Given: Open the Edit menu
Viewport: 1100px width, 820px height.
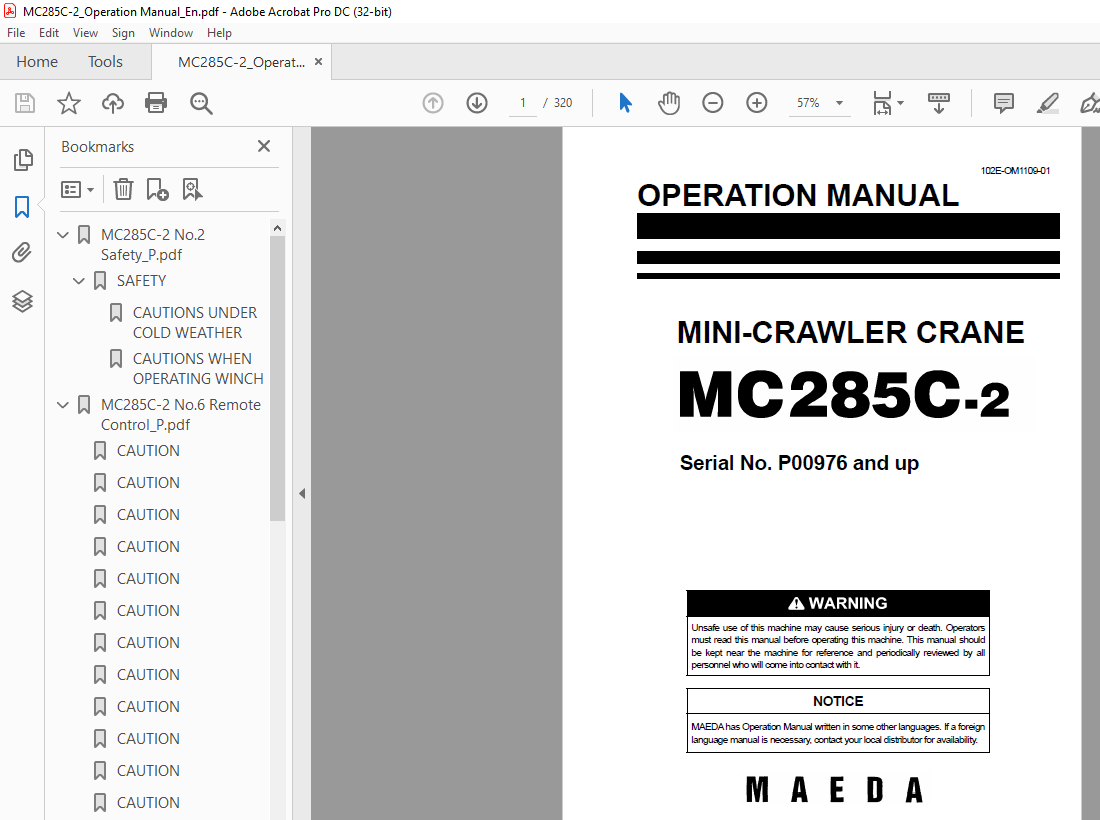Looking at the screenshot, I should (x=48, y=33).
